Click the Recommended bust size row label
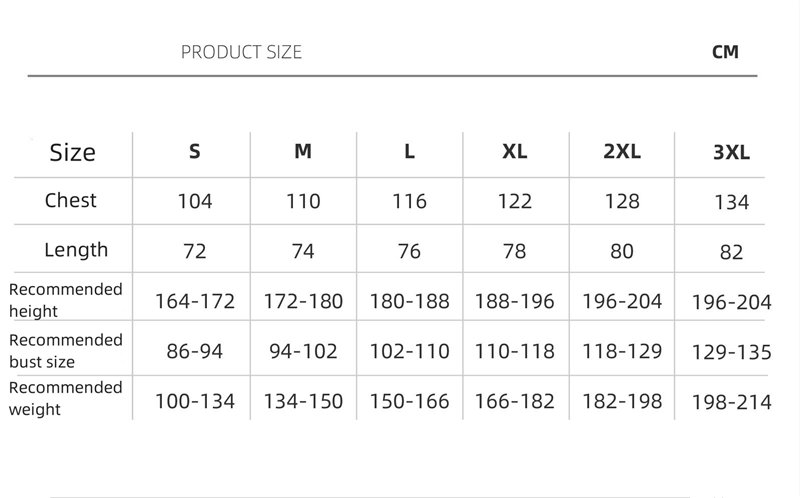This screenshot has height=498, width=800. tap(66, 350)
